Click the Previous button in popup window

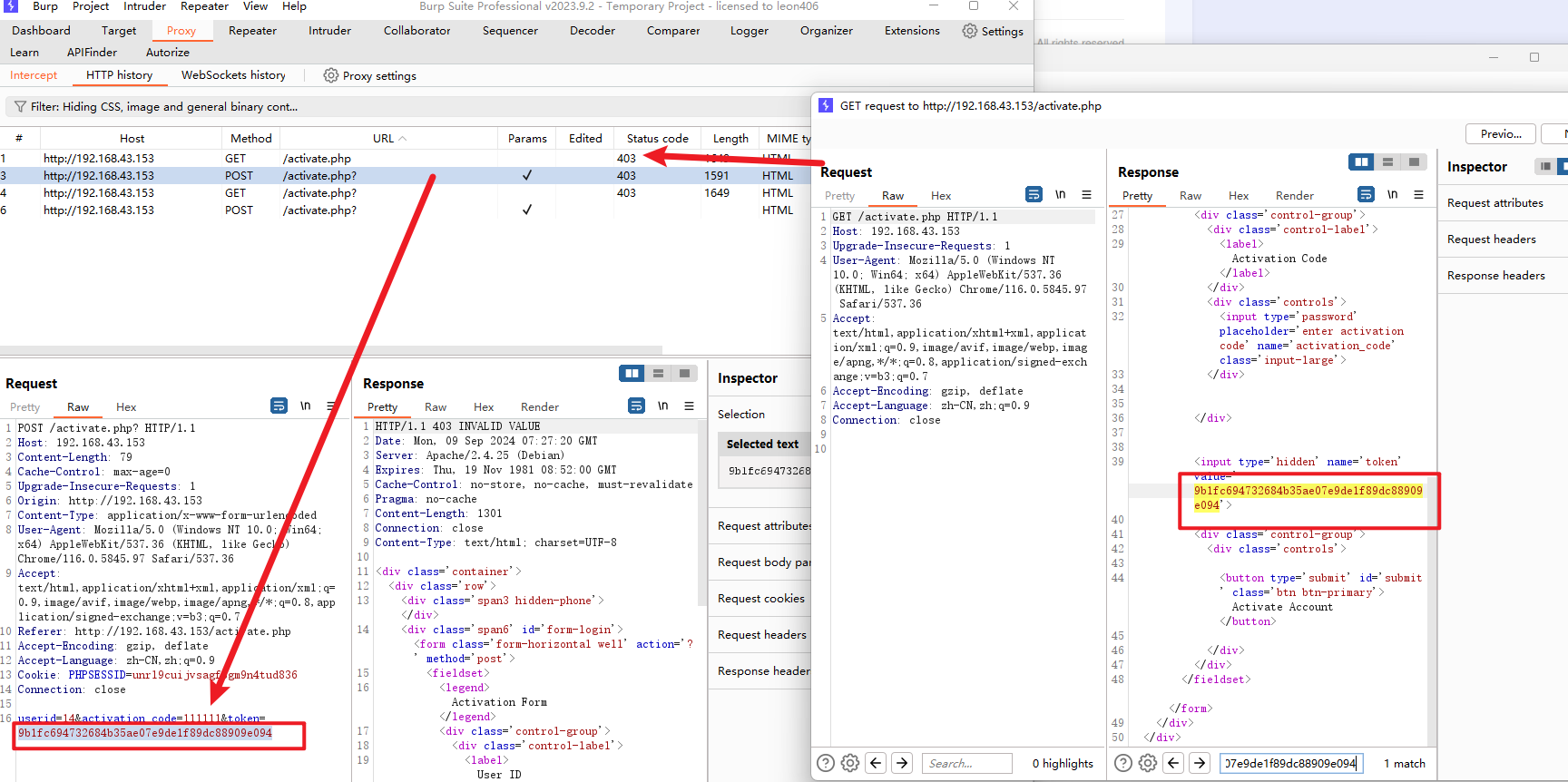coord(1502,133)
